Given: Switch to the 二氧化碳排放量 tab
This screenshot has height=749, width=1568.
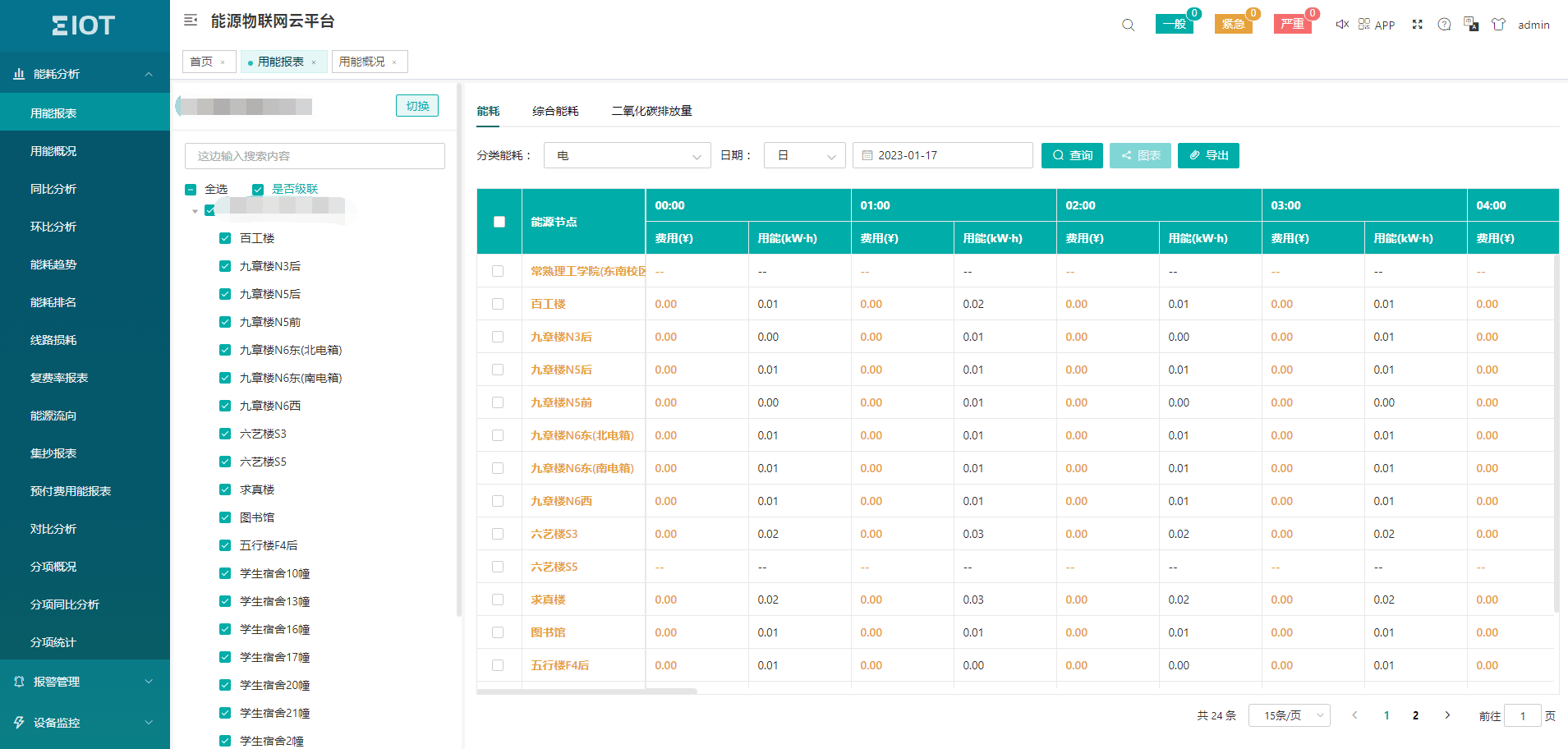Looking at the screenshot, I should [652, 111].
